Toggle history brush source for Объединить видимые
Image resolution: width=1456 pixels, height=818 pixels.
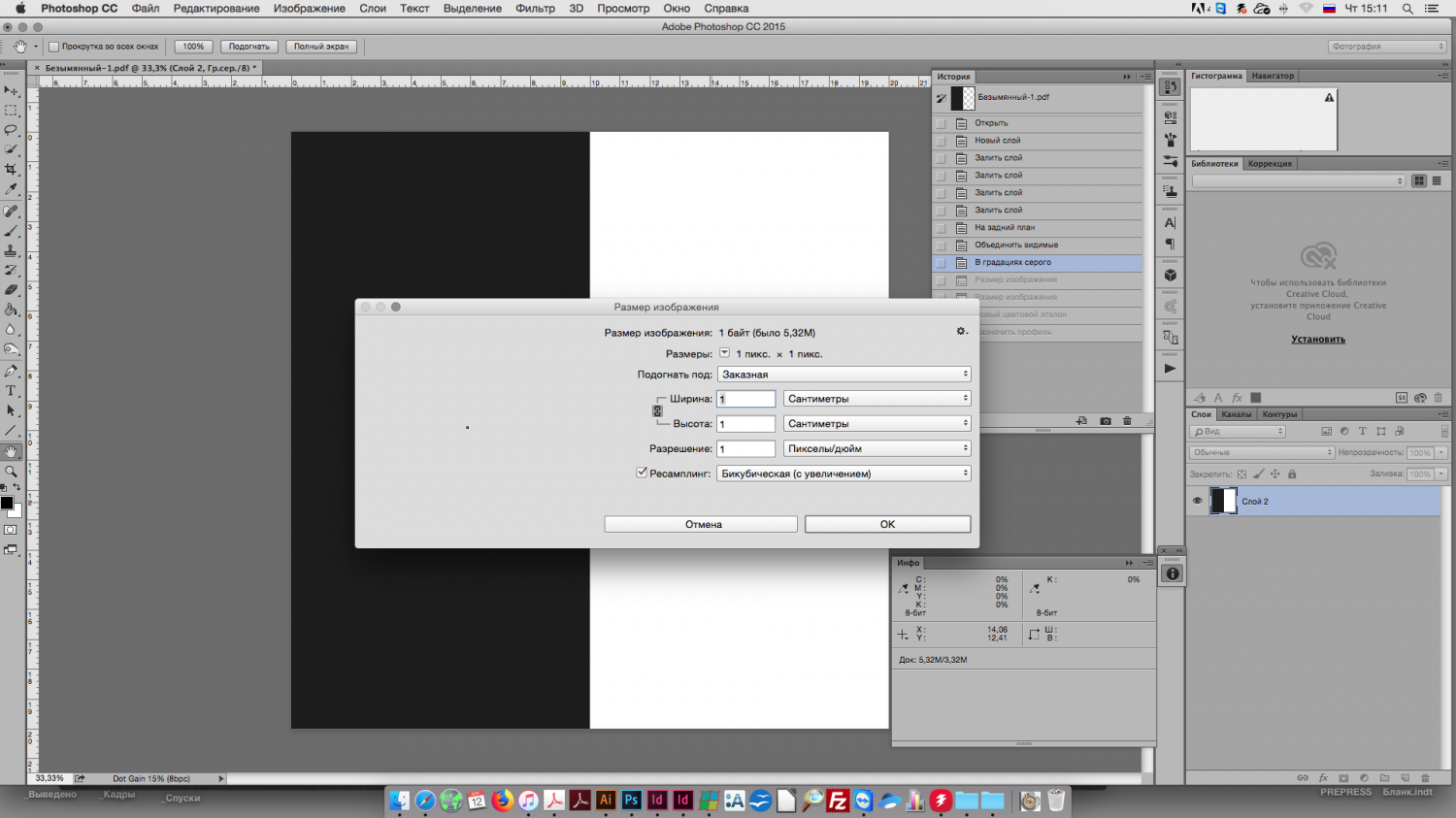(x=940, y=245)
